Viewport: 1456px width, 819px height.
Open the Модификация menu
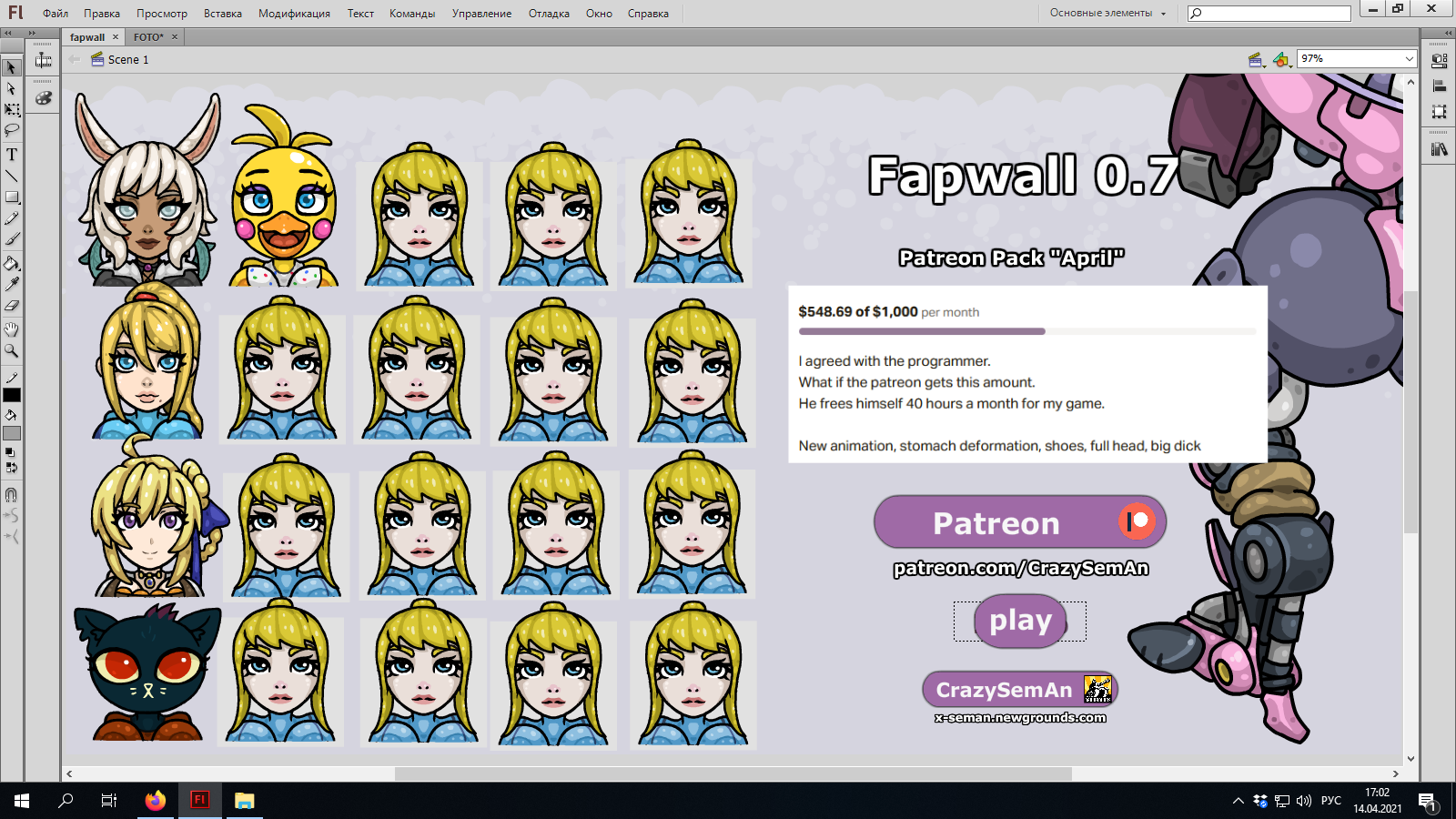[294, 14]
